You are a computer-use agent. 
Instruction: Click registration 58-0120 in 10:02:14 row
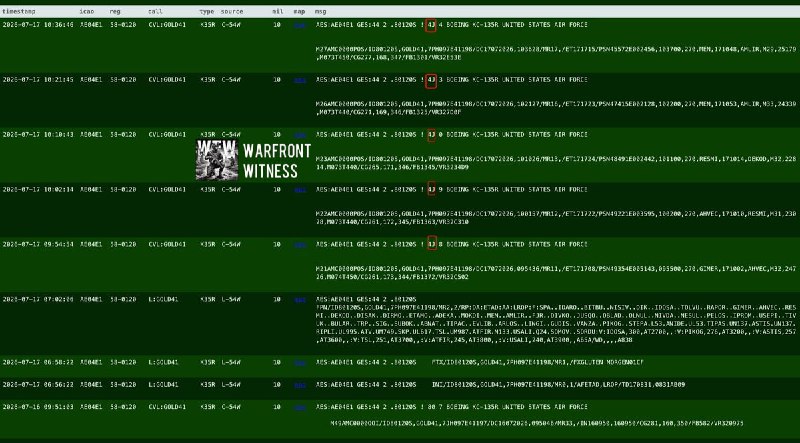click(x=123, y=189)
